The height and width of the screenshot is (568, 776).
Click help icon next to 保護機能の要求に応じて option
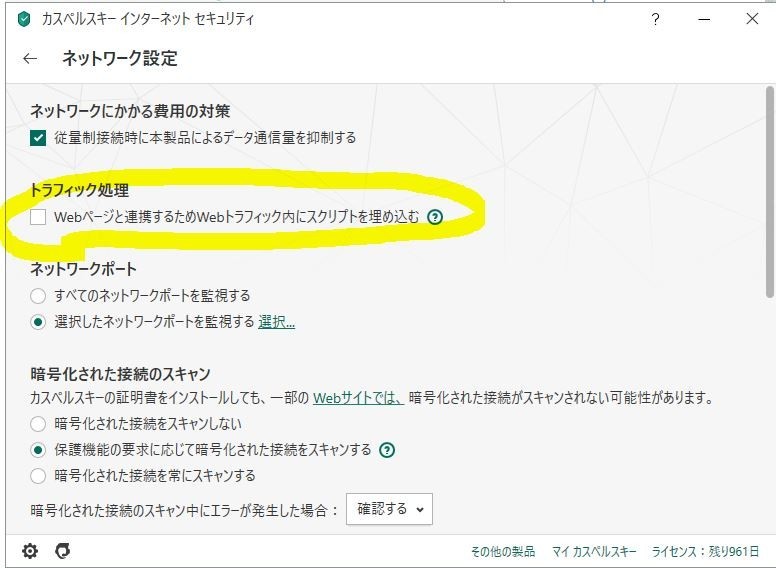[x=387, y=450]
